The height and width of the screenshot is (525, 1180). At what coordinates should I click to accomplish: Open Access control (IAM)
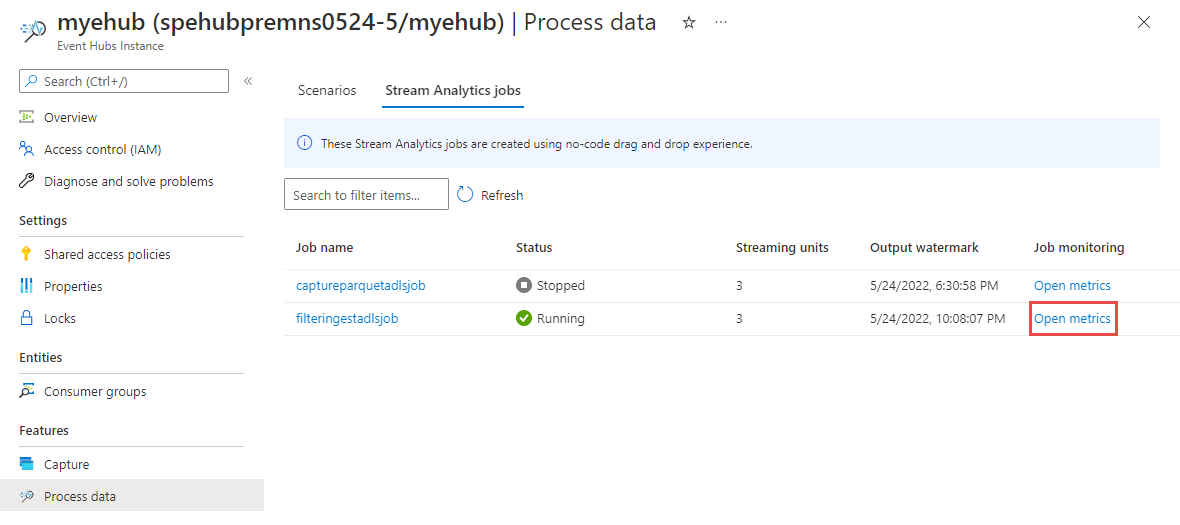[103, 149]
